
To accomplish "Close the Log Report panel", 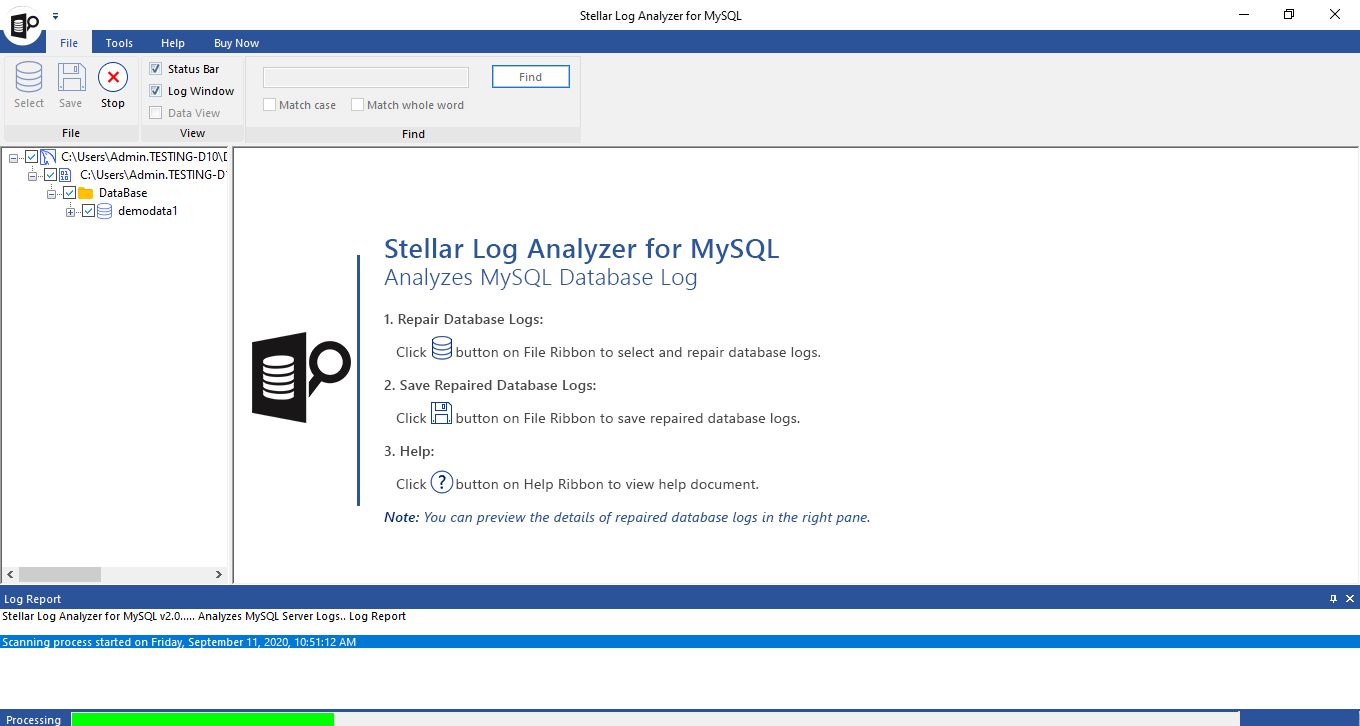I will (x=1350, y=599).
